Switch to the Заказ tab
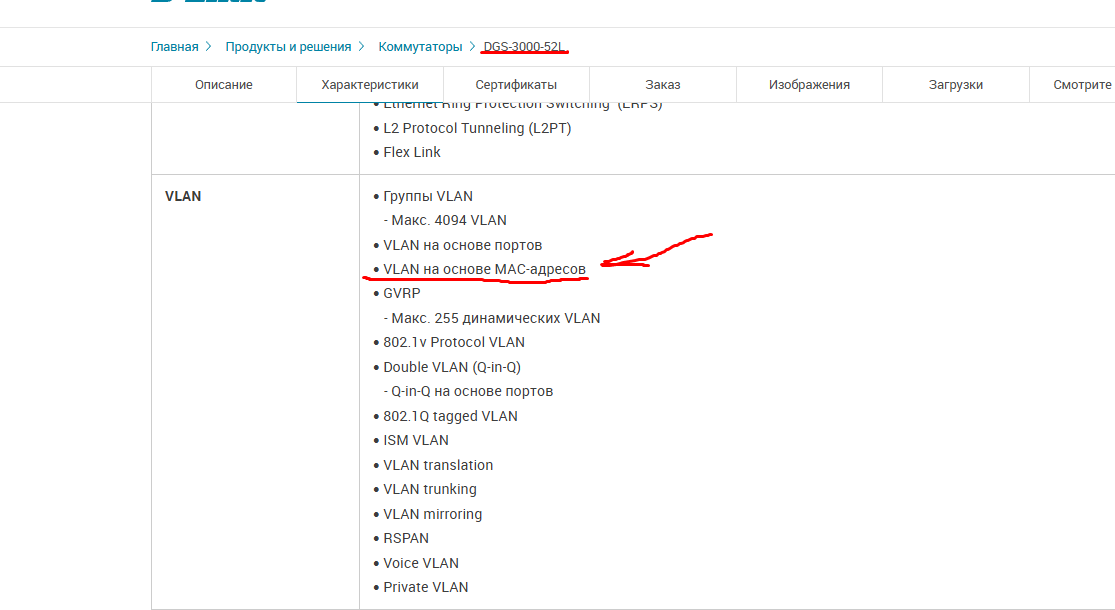The height and width of the screenshot is (610, 1115). pyautogui.click(x=663, y=85)
